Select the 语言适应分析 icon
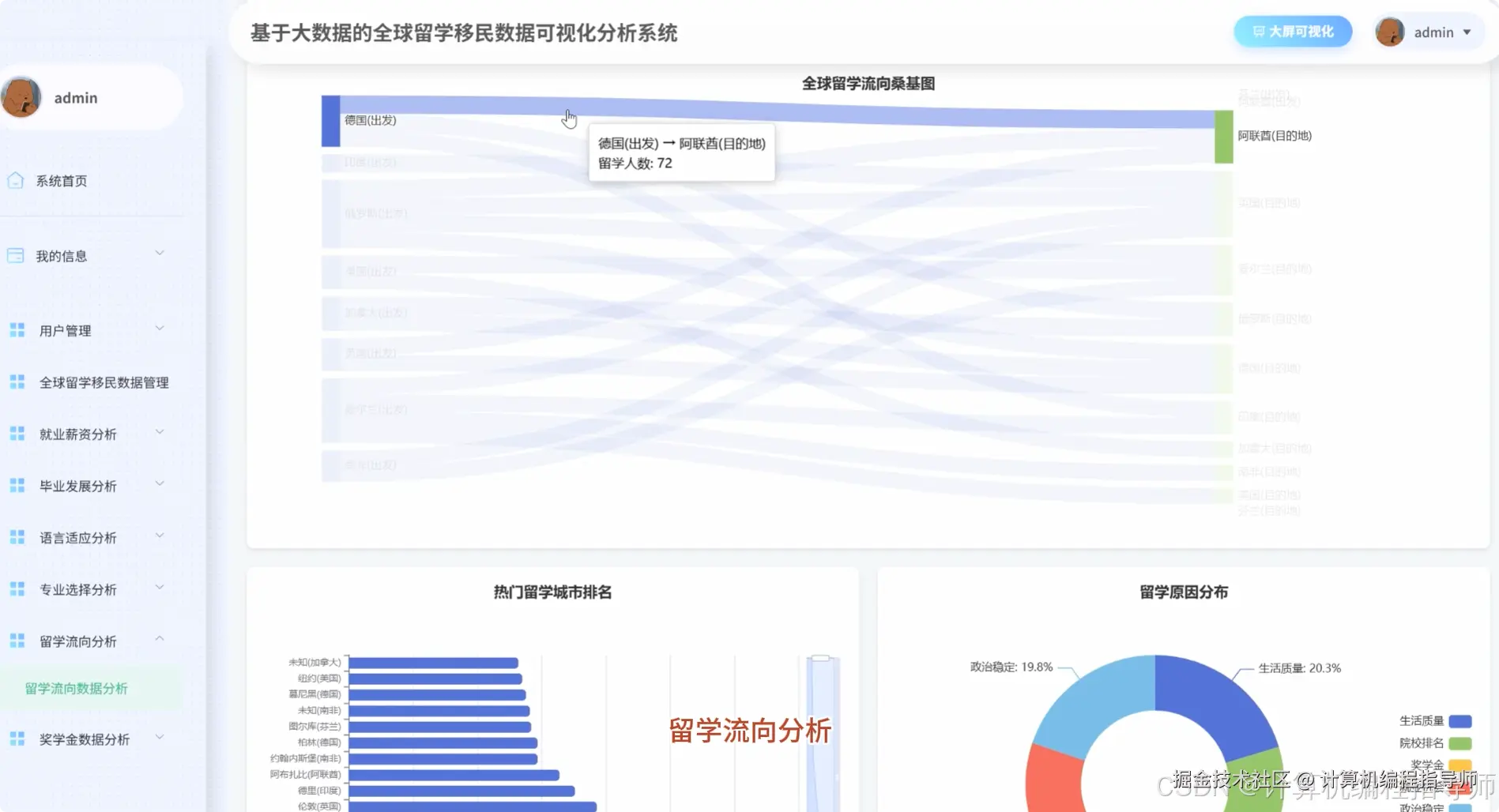The width and height of the screenshot is (1499, 812). click(x=17, y=537)
